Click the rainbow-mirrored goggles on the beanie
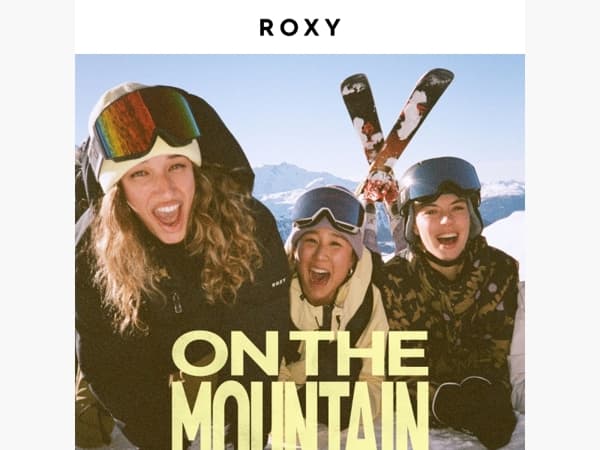Viewport: 600px width, 450px height. click(147, 122)
